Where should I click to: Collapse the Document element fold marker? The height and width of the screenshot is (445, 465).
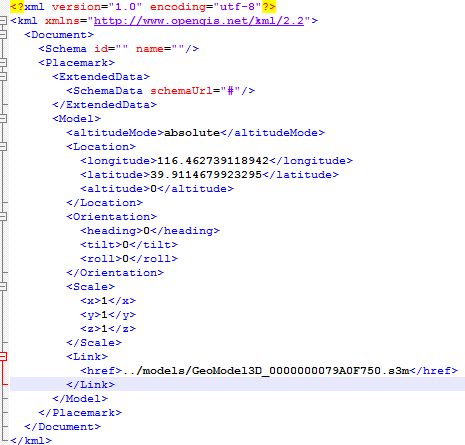tap(3, 35)
